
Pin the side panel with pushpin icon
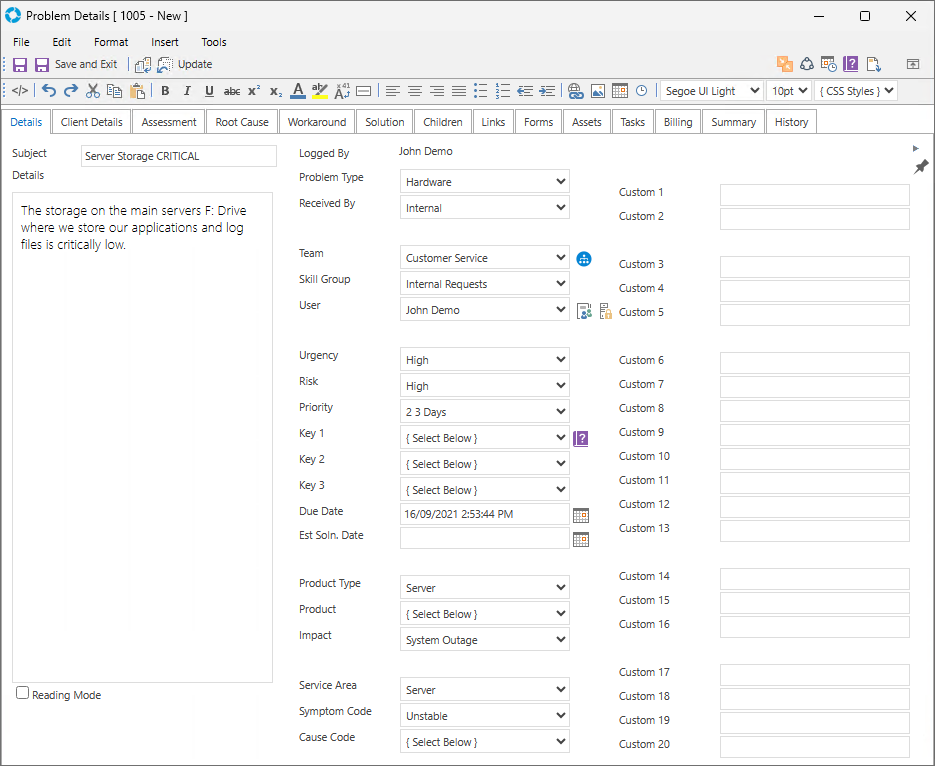921,167
